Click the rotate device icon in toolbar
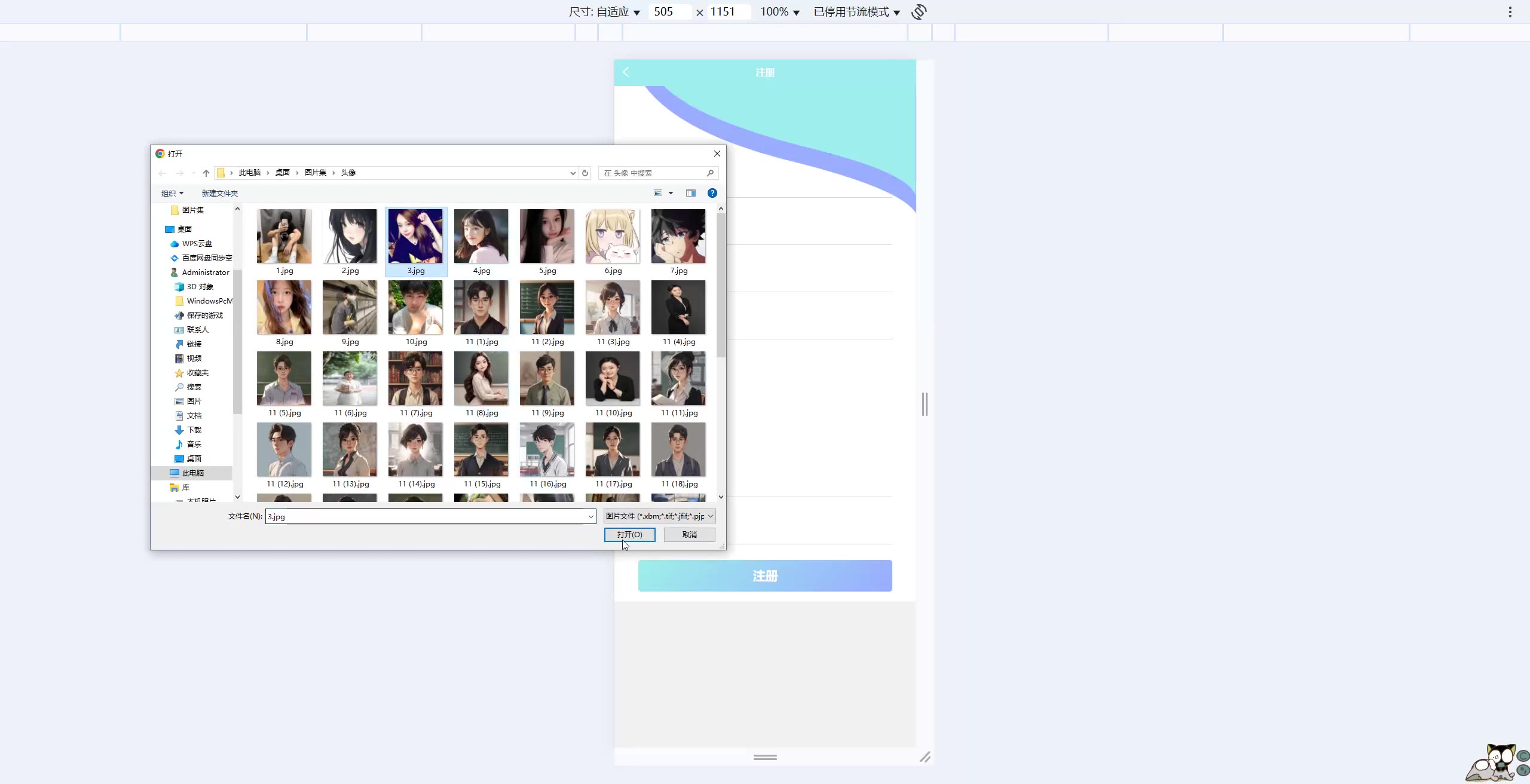 coord(919,12)
